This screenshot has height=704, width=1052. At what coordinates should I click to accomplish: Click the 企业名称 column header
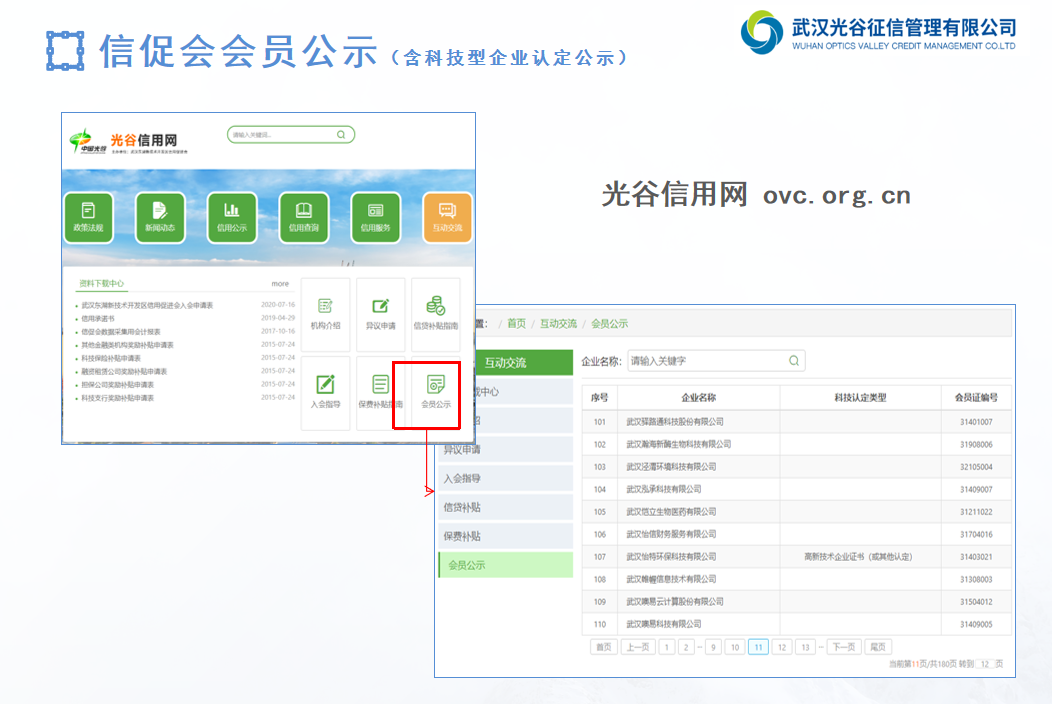pyautogui.click(x=698, y=397)
